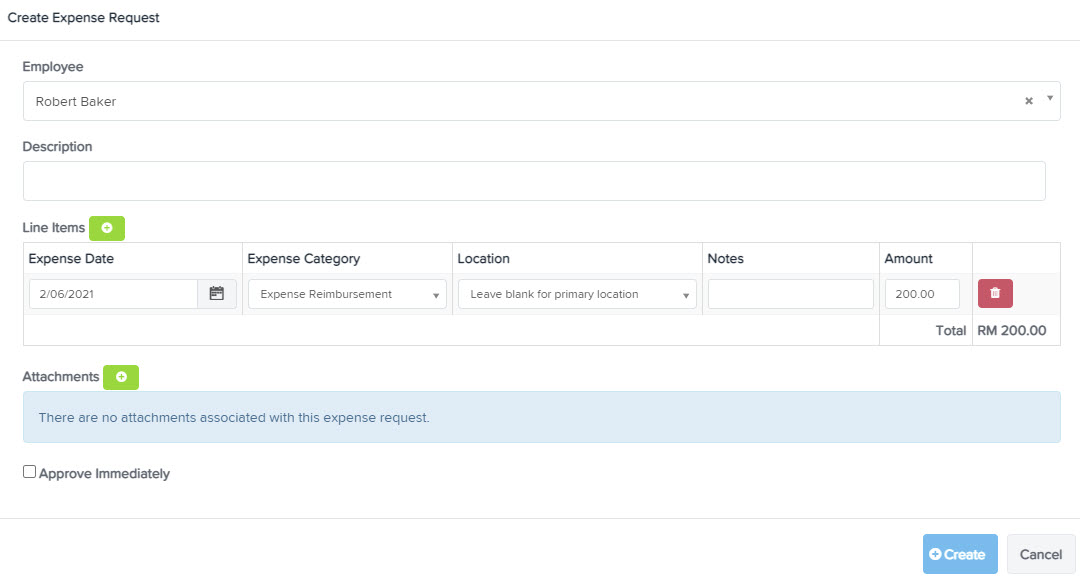Click the Employee field showing Robert Baker

click(541, 101)
